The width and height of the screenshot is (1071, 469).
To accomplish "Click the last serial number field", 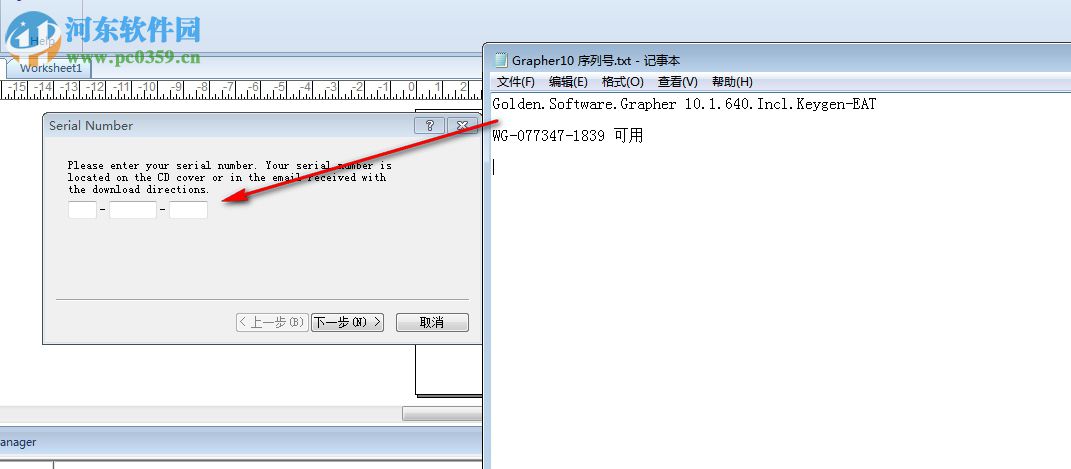I will click(189, 210).
